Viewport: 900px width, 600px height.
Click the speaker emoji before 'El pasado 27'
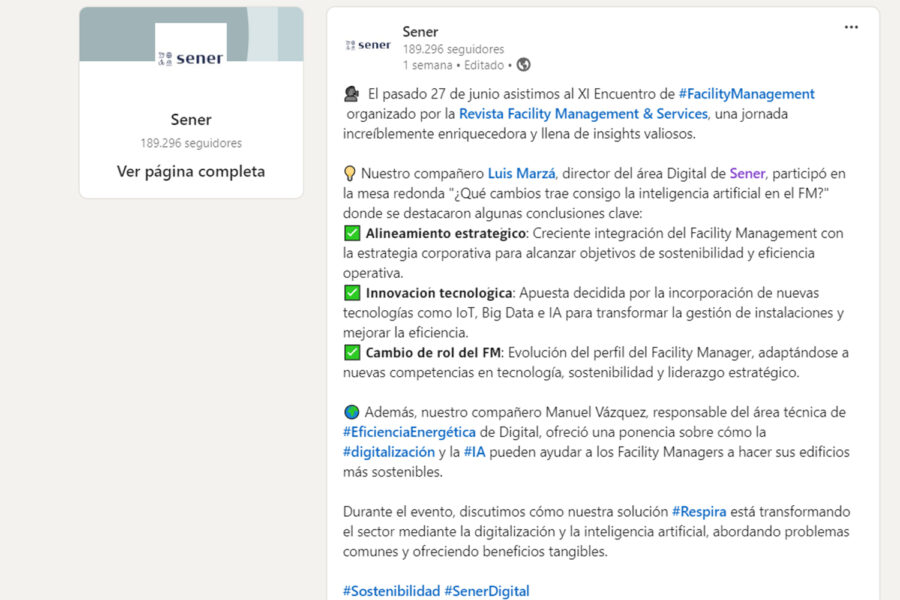click(x=351, y=94)
